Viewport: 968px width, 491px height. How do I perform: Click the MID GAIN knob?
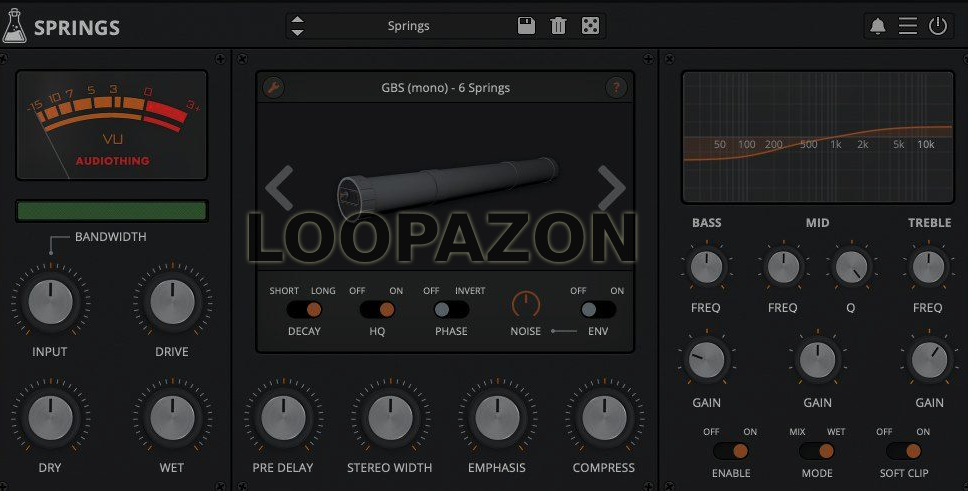tap(817, 361)
